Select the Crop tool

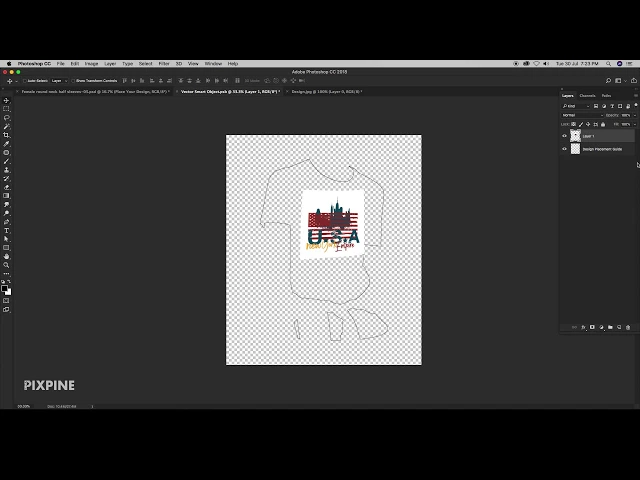(6, 135)
